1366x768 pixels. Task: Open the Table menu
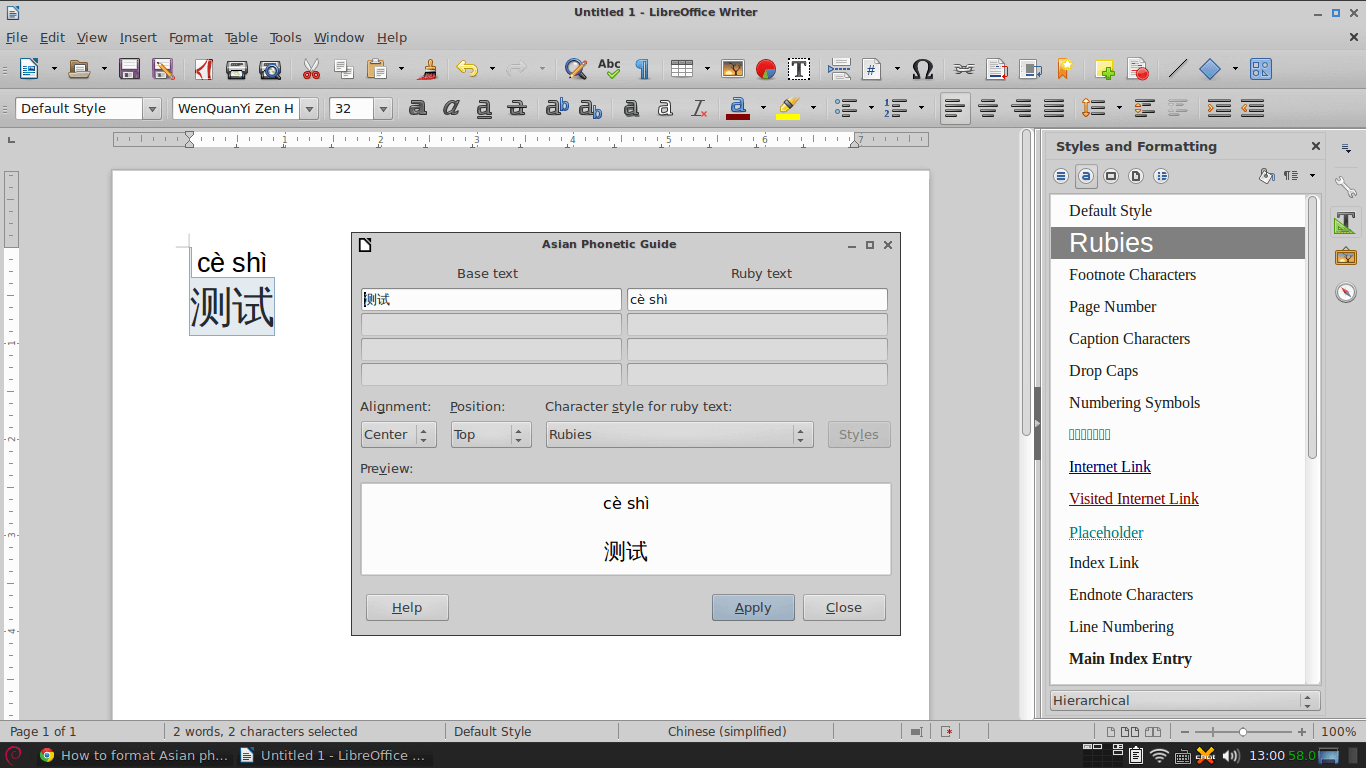pyautogui.click(x=241, y=37)
